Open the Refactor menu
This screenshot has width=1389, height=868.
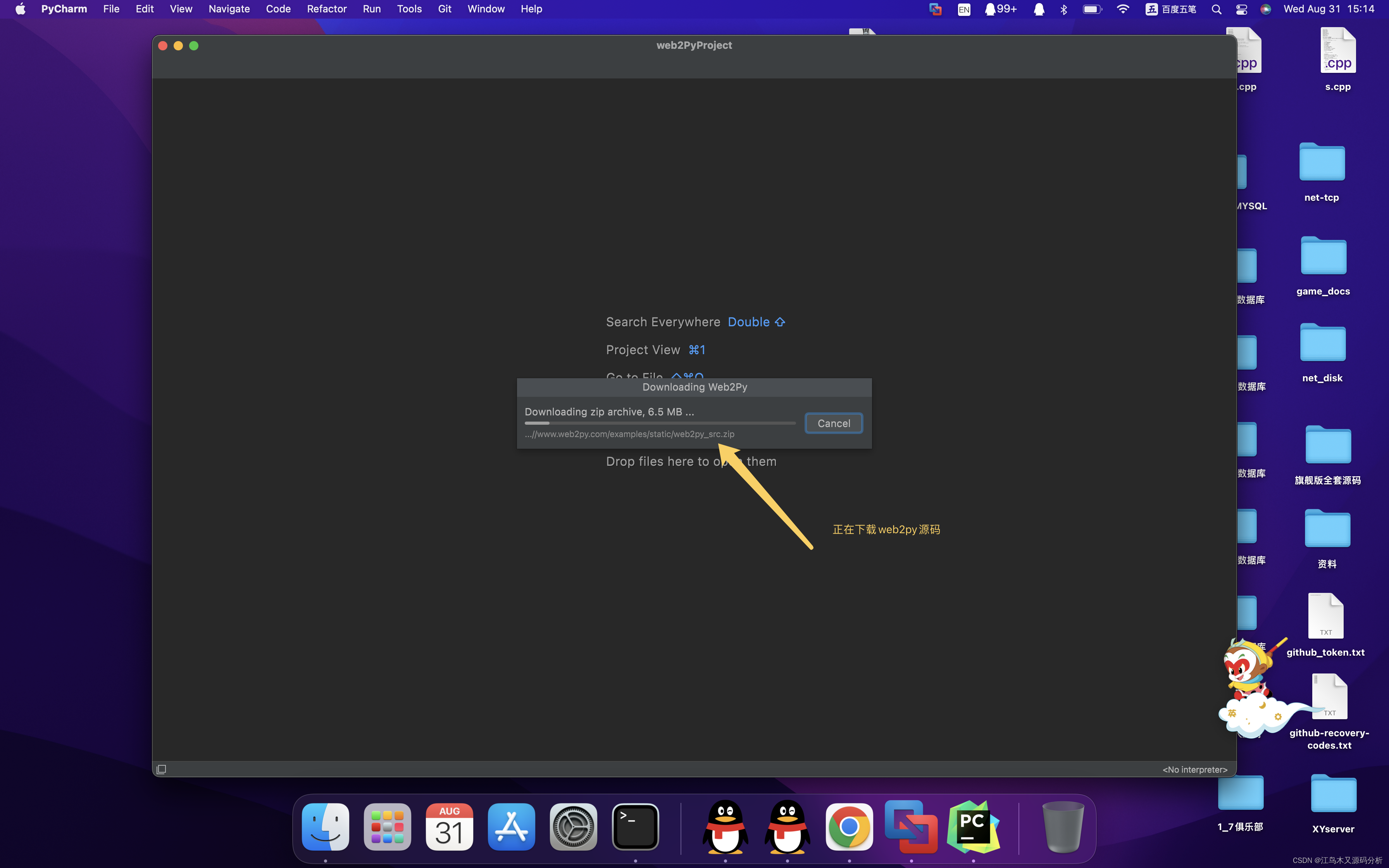click(x=327, y=9)
